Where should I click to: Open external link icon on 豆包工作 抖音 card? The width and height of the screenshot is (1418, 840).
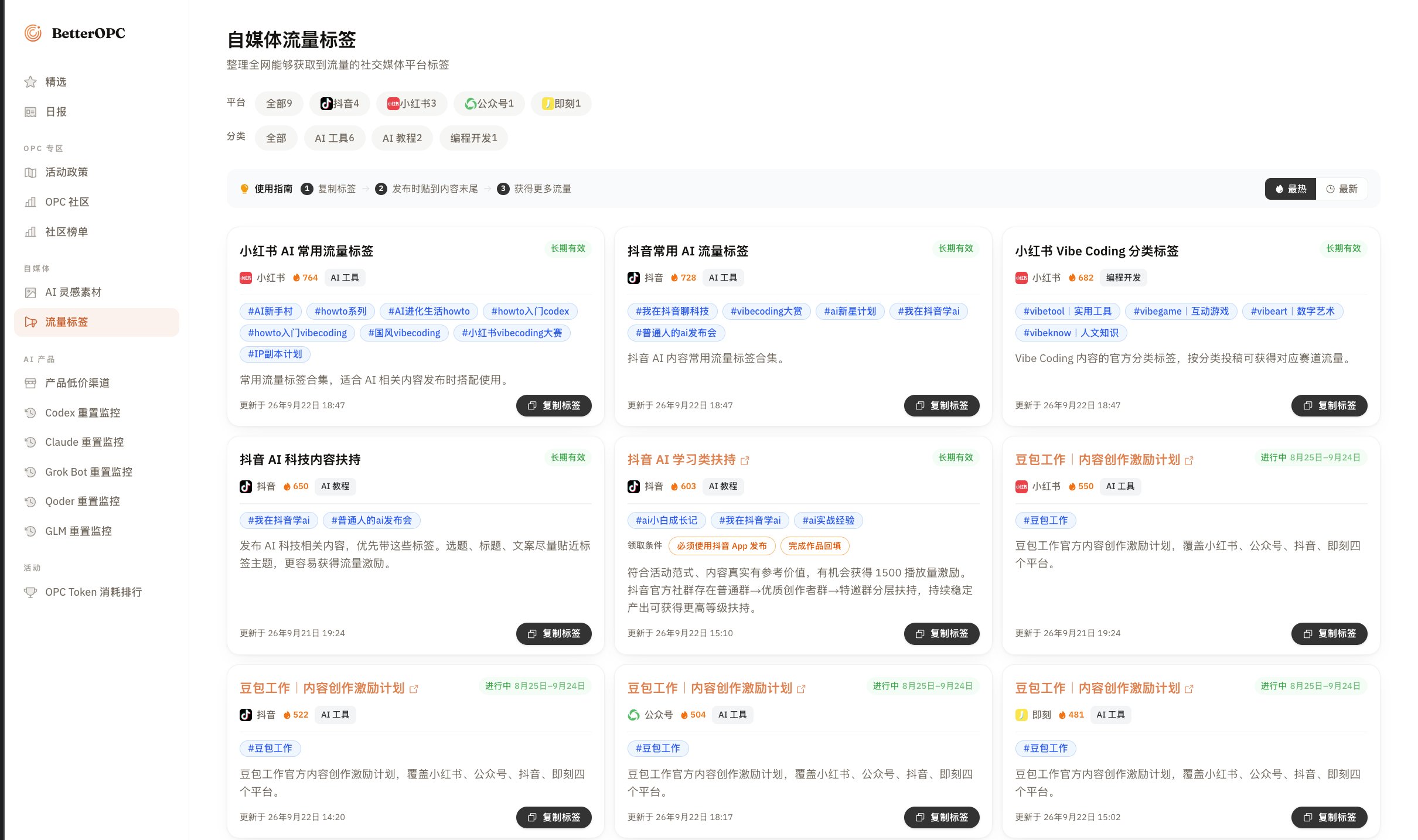point(414,689)
